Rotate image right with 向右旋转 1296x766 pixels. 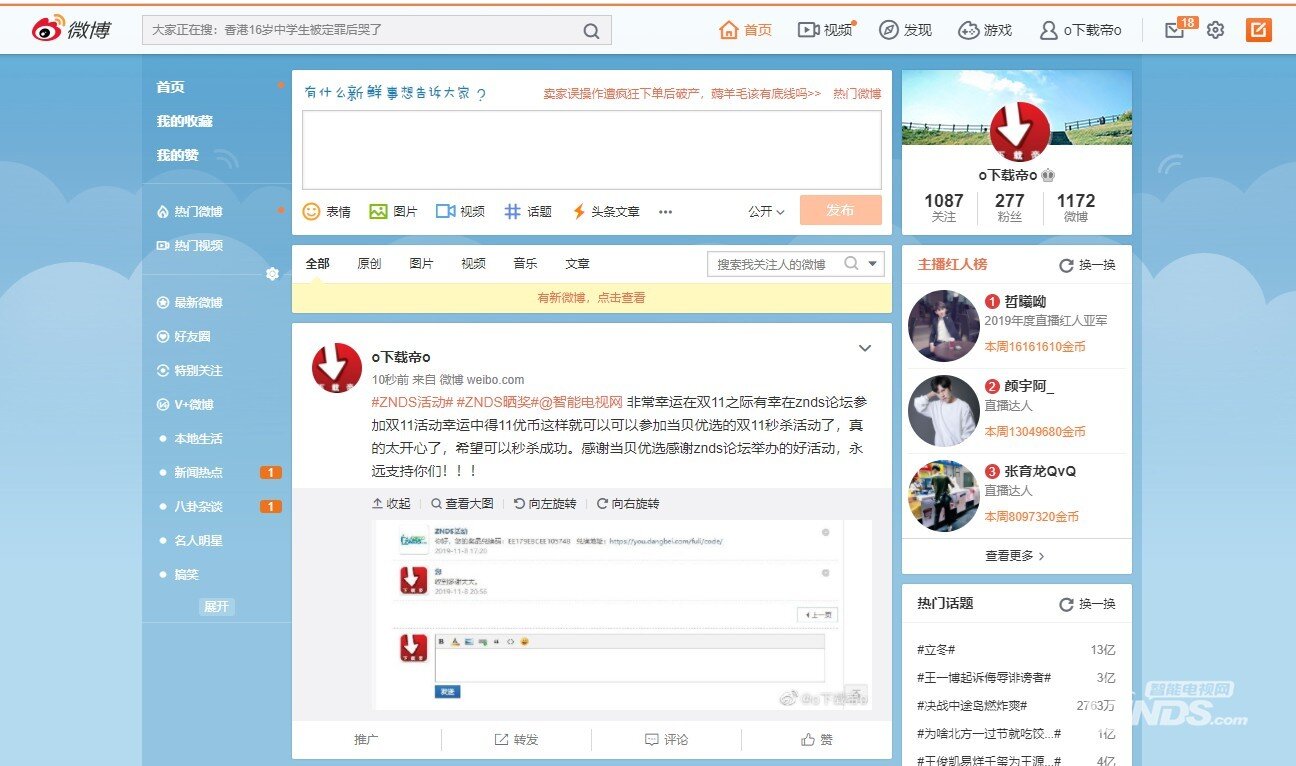point(628,503)
